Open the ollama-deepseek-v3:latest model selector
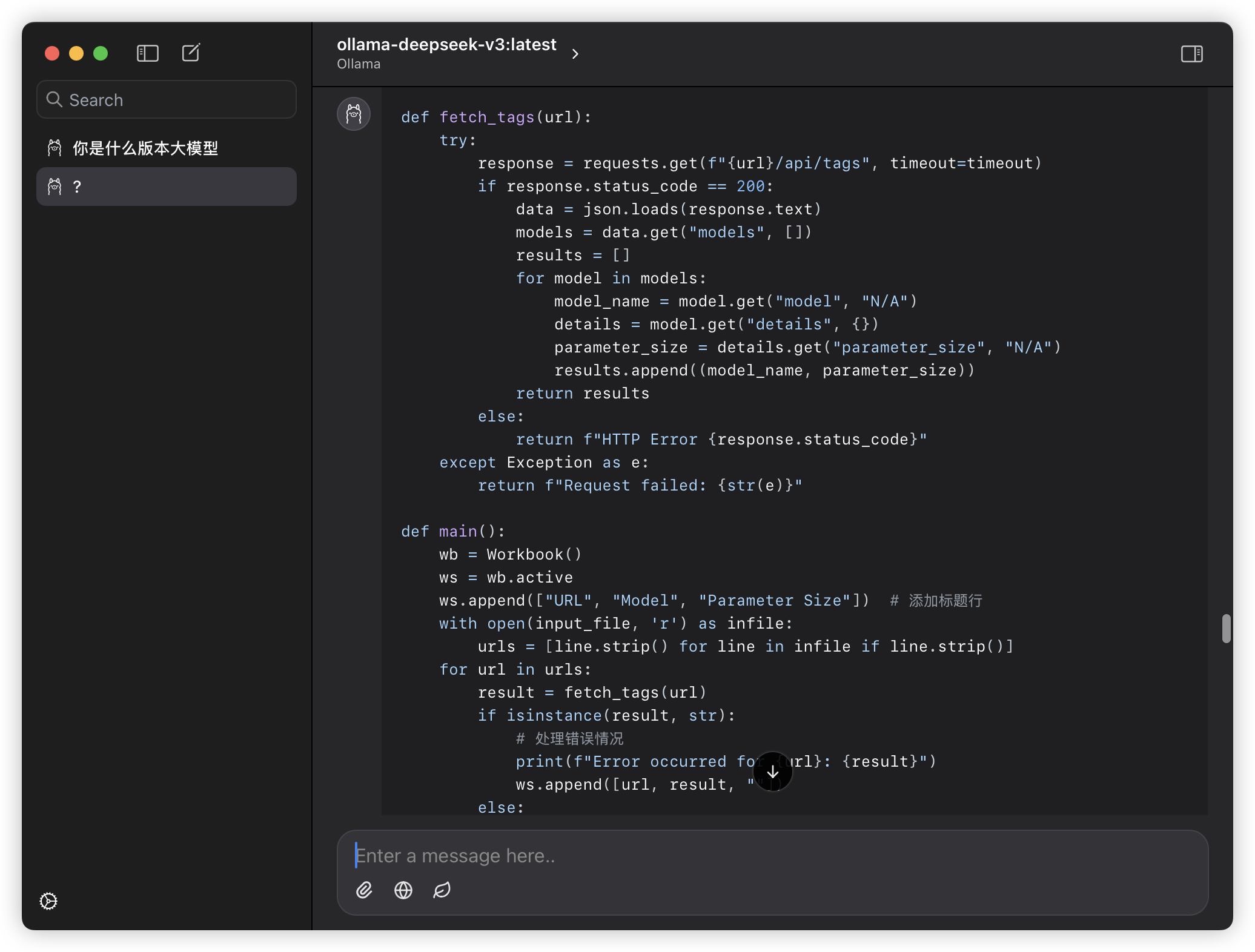1255x952 pixels. [446, 45]
